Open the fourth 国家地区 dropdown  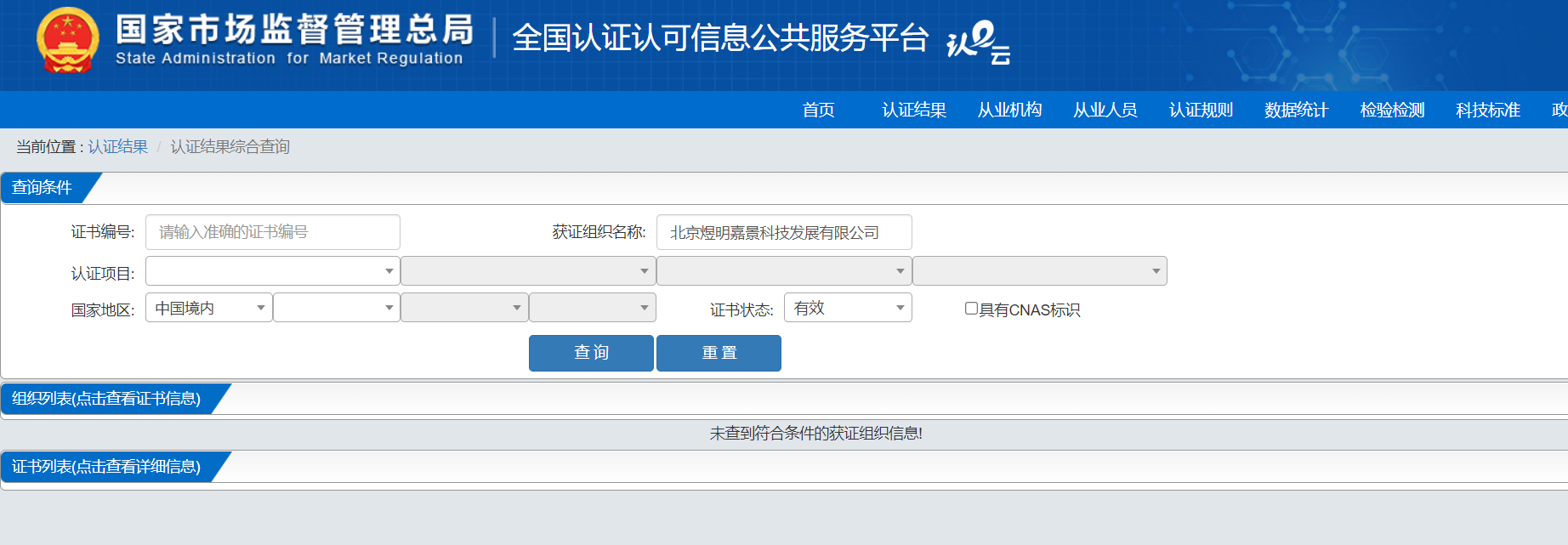[x=593, y=308]
